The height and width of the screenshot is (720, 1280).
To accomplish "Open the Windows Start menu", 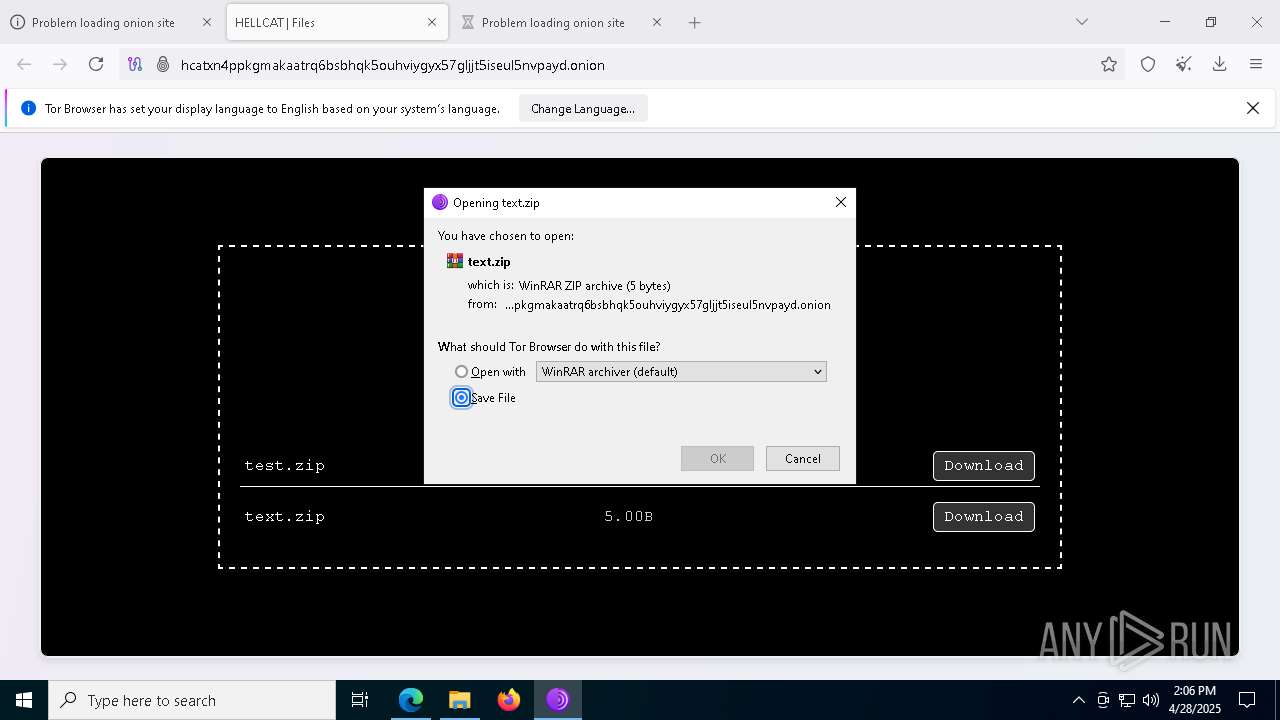I will [24, 700].
